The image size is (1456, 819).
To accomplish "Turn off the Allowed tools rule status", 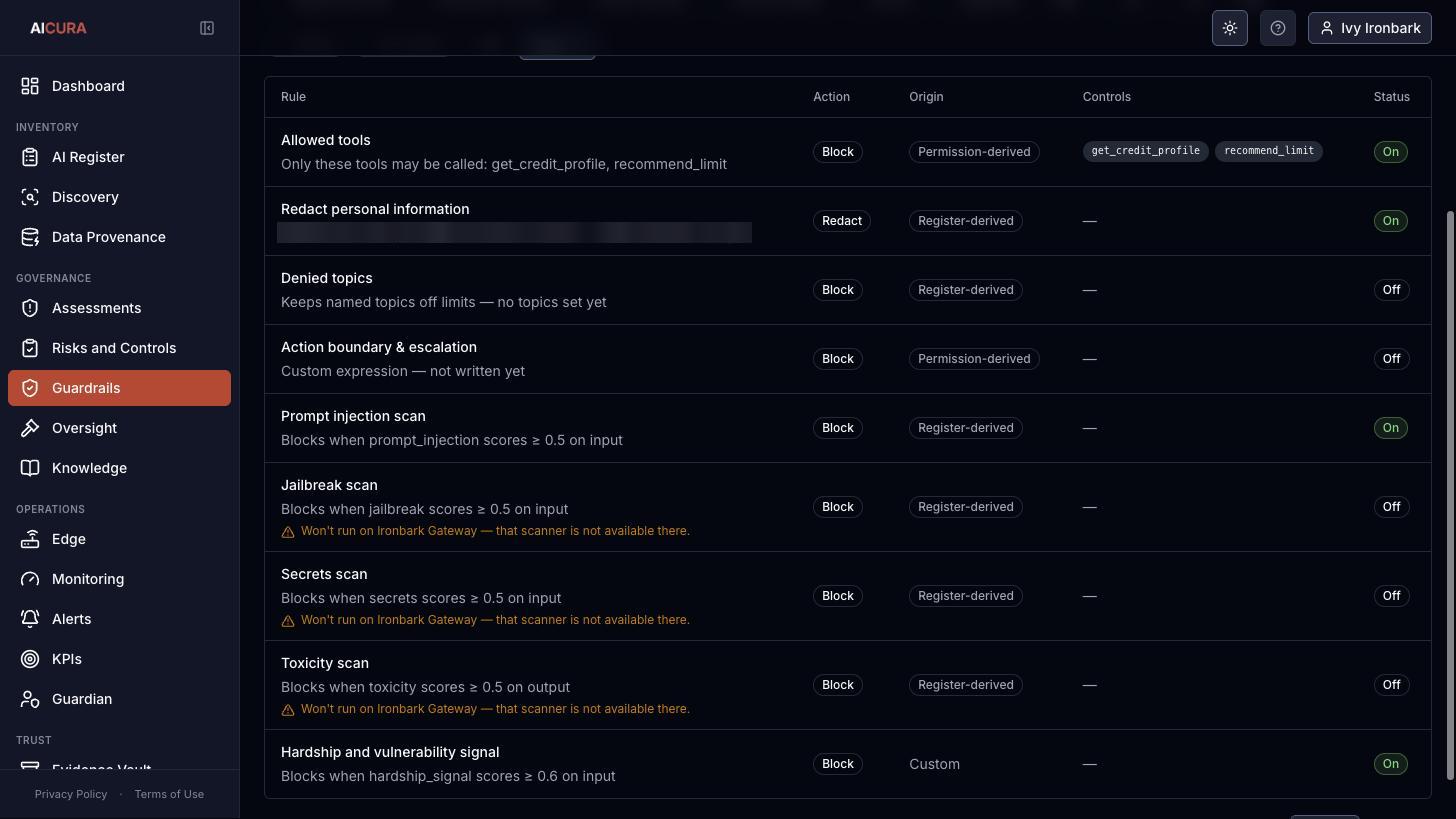I will [1390, 152].
